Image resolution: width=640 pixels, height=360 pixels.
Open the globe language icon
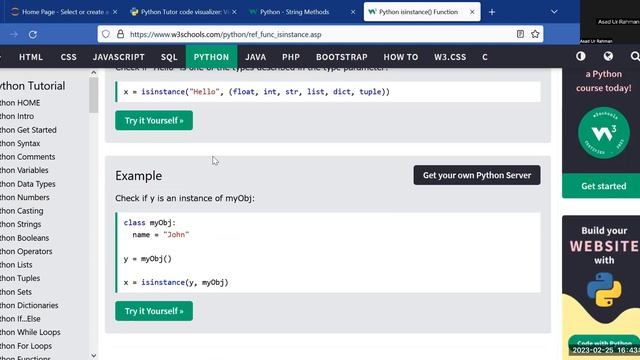click(x=608, y=56)
